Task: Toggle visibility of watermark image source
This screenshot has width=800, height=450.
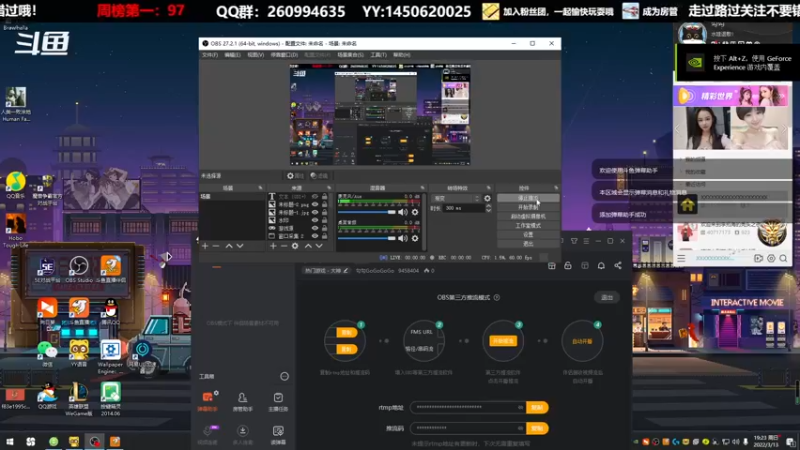Action: tap(315, 220)
